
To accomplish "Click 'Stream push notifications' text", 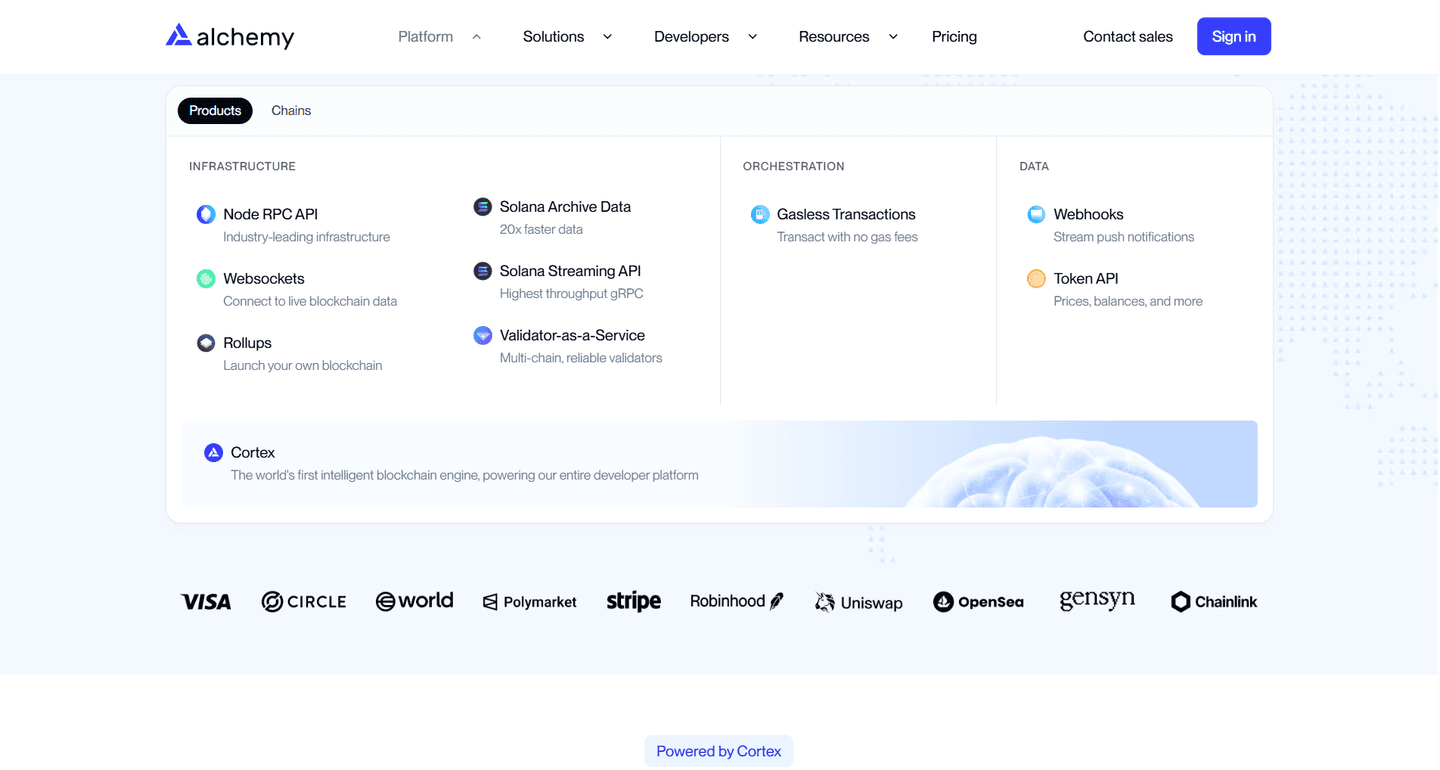I will point(1124,237).
